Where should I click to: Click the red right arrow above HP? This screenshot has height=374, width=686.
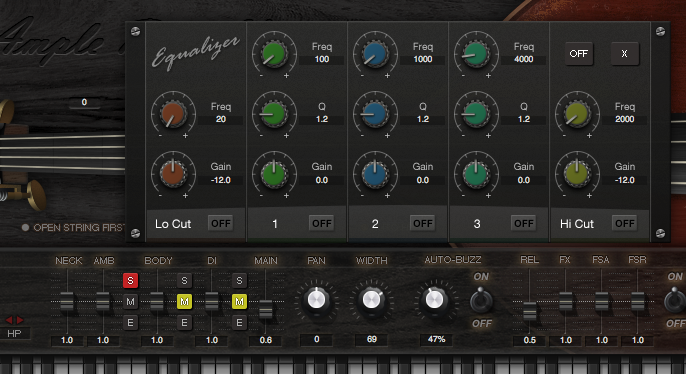(x=20, y=320)
